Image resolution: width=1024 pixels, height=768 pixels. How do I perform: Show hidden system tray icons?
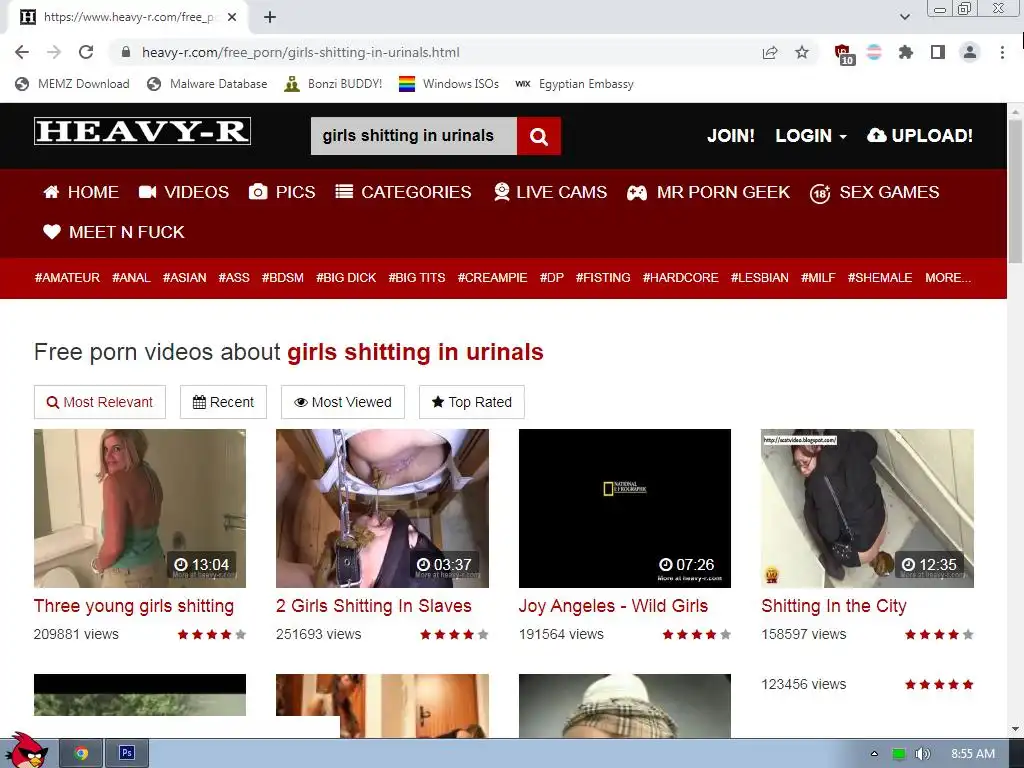[x=874, y=754]
